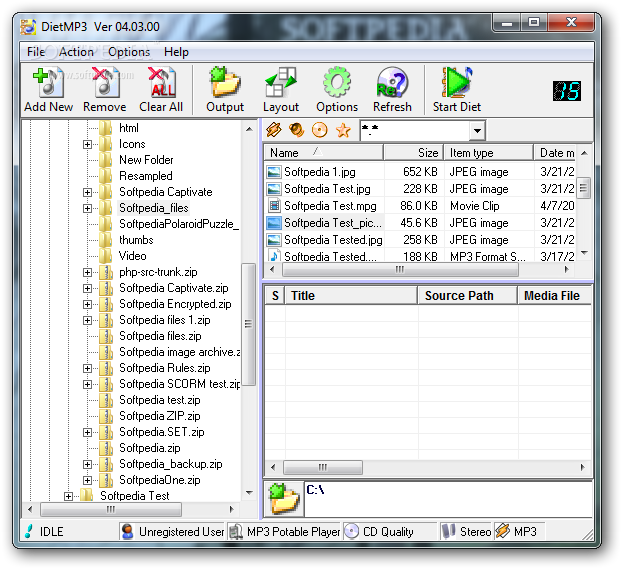Select Softpedia Test.jpg in file list
Screen dimensions: 622x569
point(327,189)
